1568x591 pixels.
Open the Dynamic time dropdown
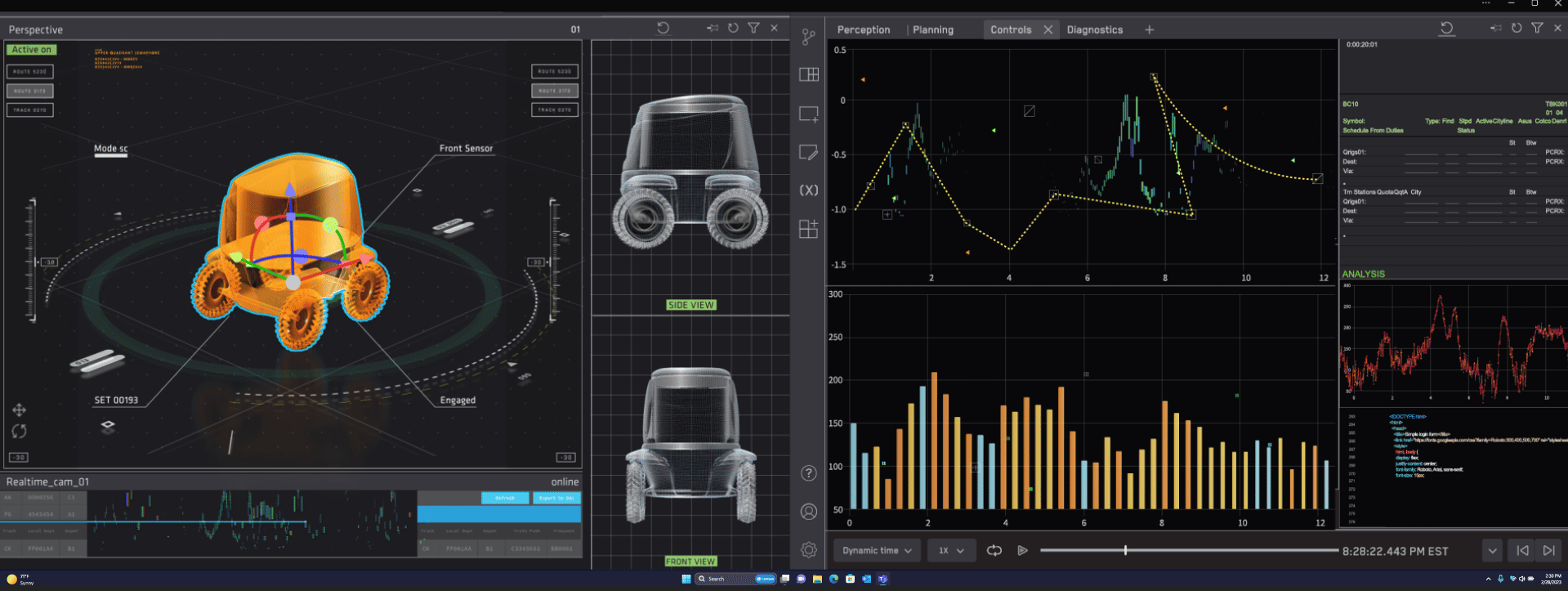(877, 550)
